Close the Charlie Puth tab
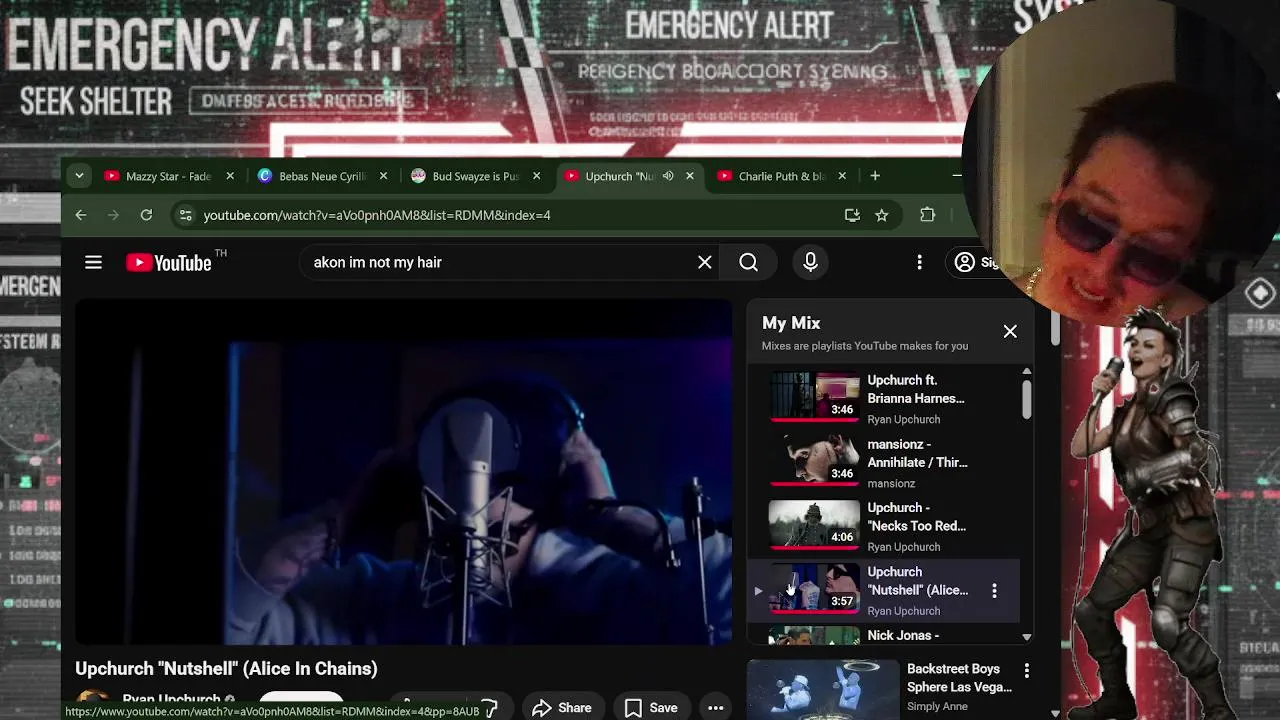 point(842,176)
